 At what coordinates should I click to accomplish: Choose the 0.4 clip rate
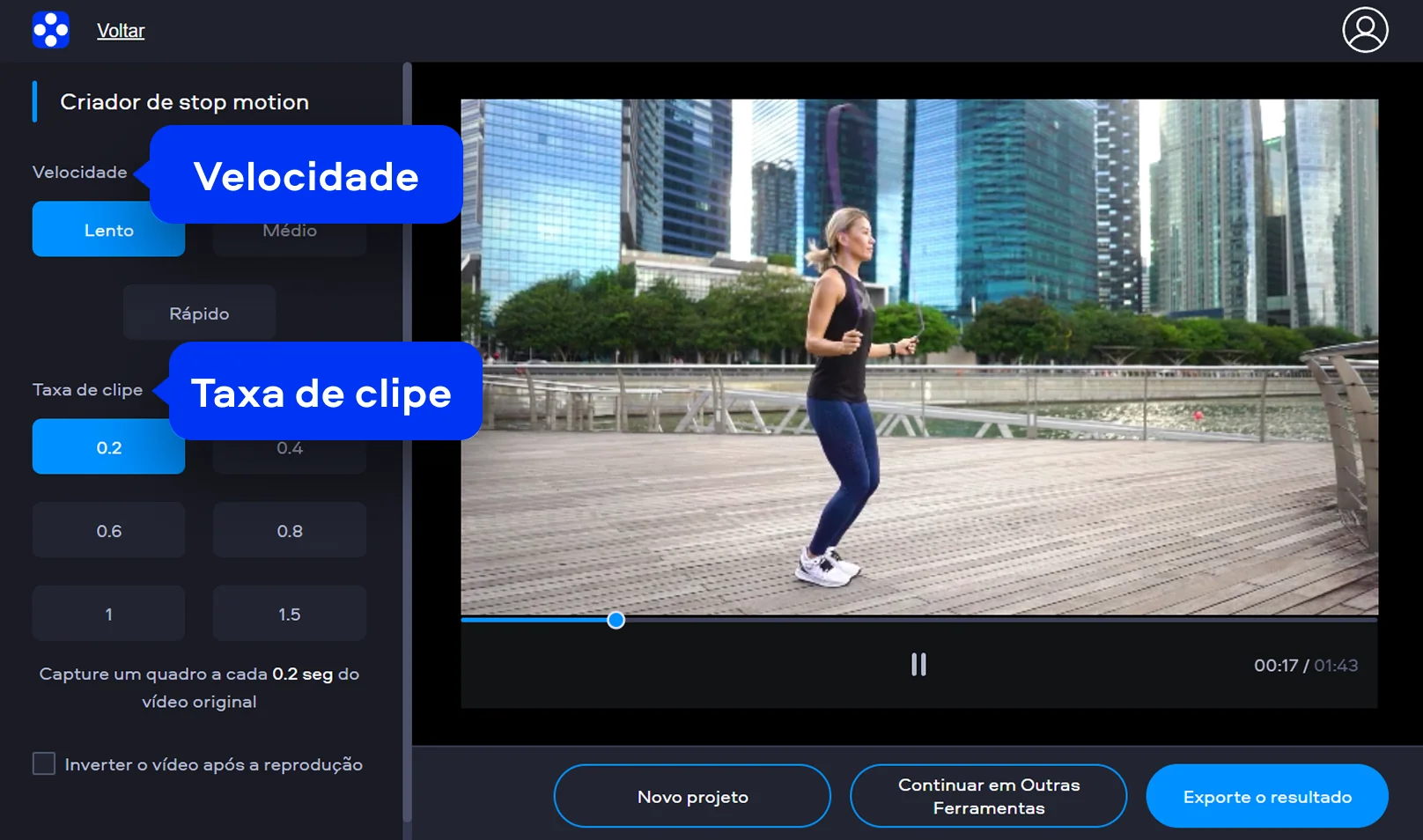point(290,448)
